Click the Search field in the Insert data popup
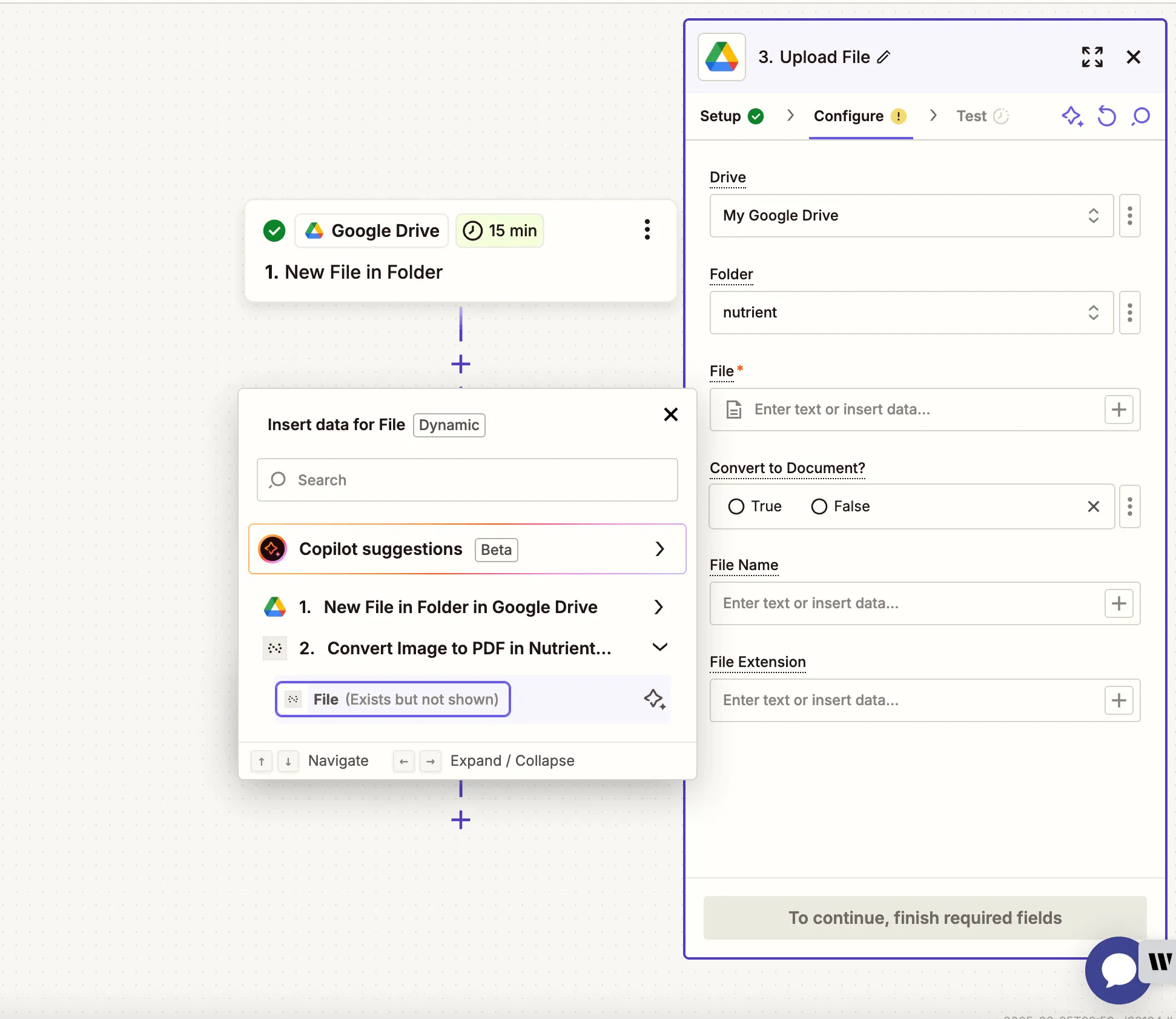Screen dimensions: 1176x1019 [467, 480]
